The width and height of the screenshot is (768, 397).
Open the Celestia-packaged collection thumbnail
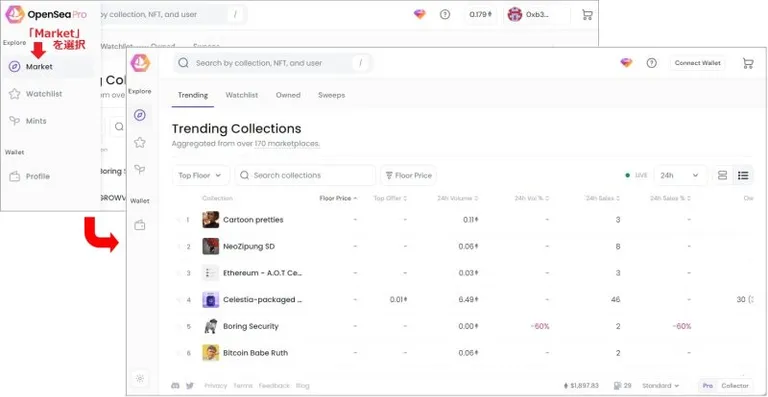pos(211,300)
